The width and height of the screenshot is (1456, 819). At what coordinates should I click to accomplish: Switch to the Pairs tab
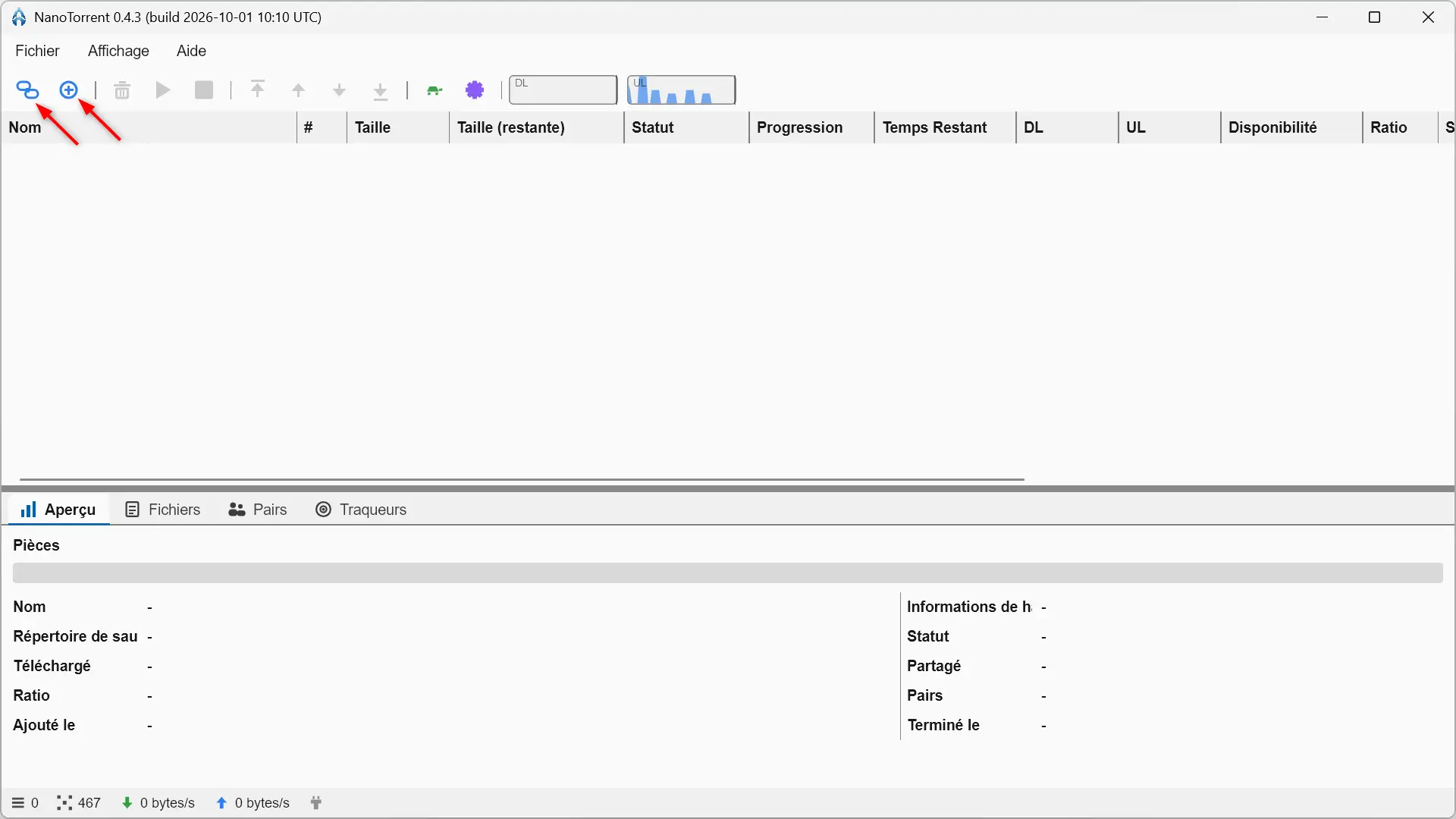tap(258, 510)
